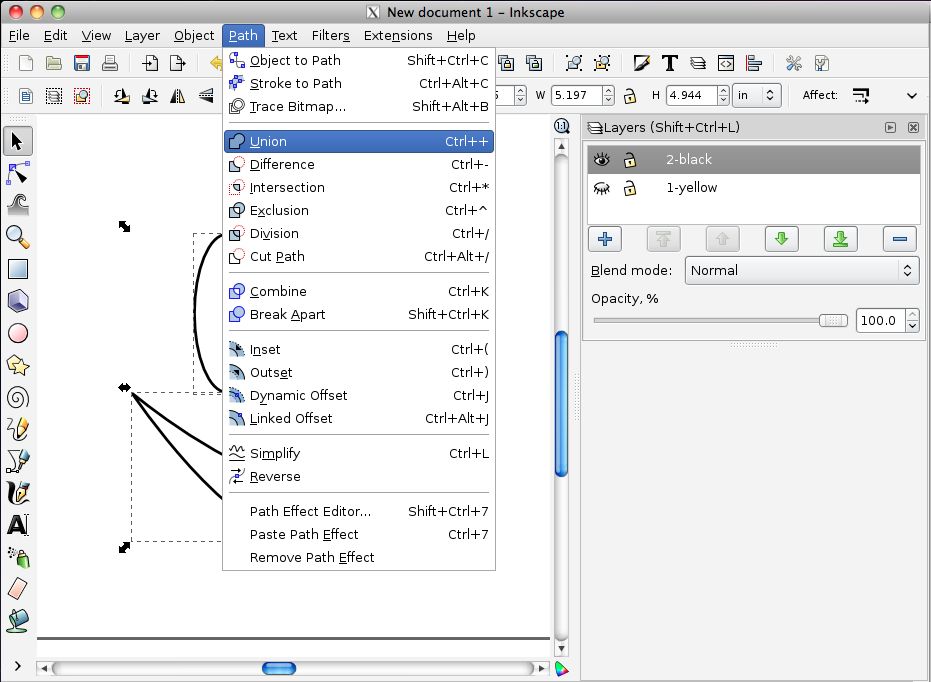
Task: Select the Zoom magnifier tool
Action: [x=17, y=237]
